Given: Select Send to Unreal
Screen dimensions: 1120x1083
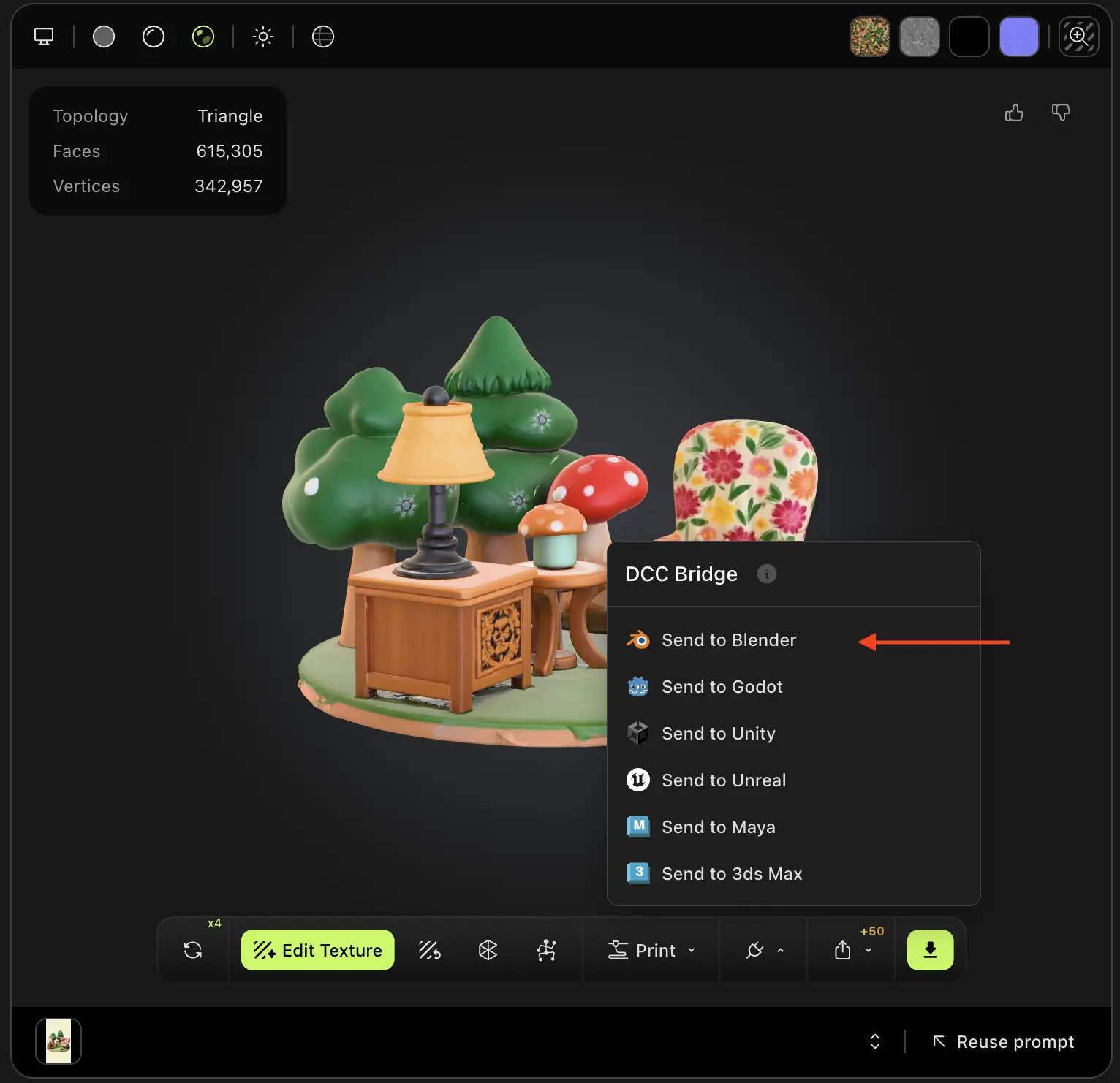Looking at the screenshot, I should pyautogui.click(x=723, y=780).
